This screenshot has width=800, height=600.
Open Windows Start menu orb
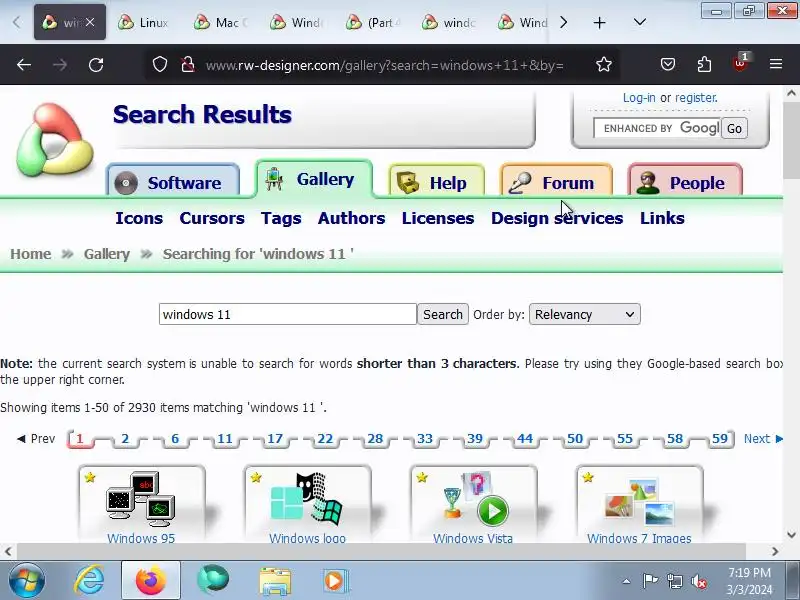[x=27, y=580]
